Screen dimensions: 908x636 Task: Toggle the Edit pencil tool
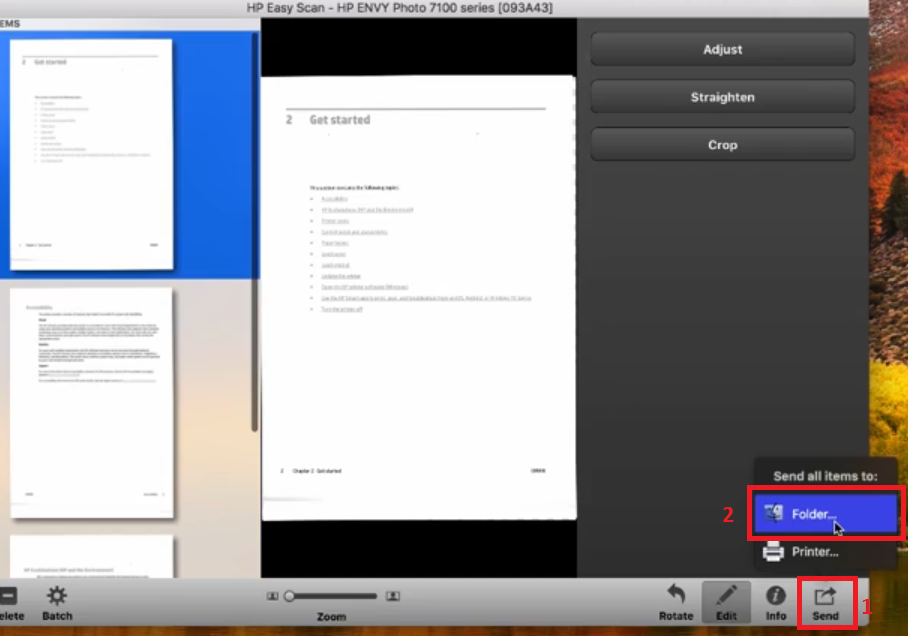click(x=726, y=603)
